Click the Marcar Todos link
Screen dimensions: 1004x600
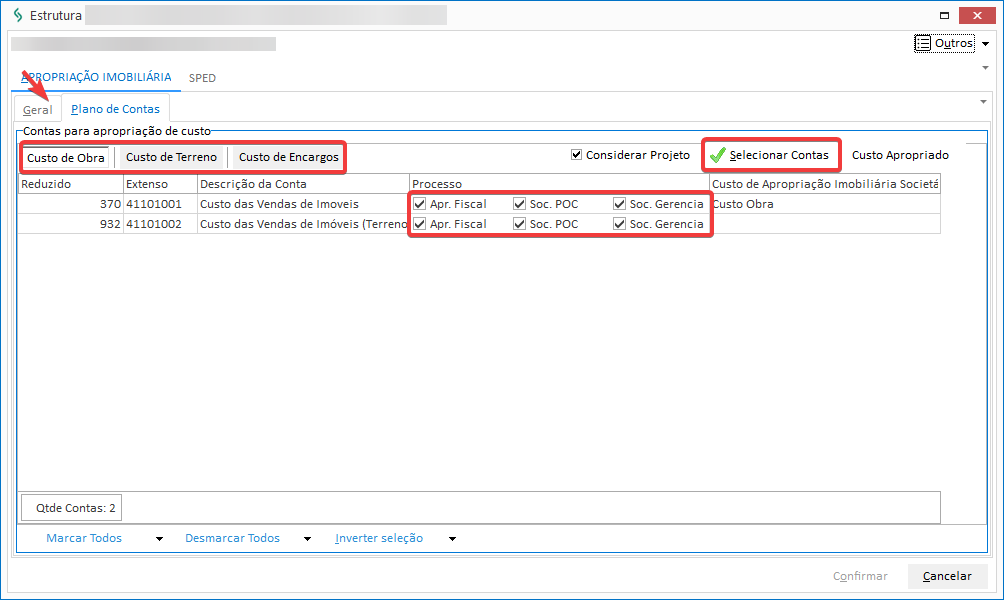84,538
